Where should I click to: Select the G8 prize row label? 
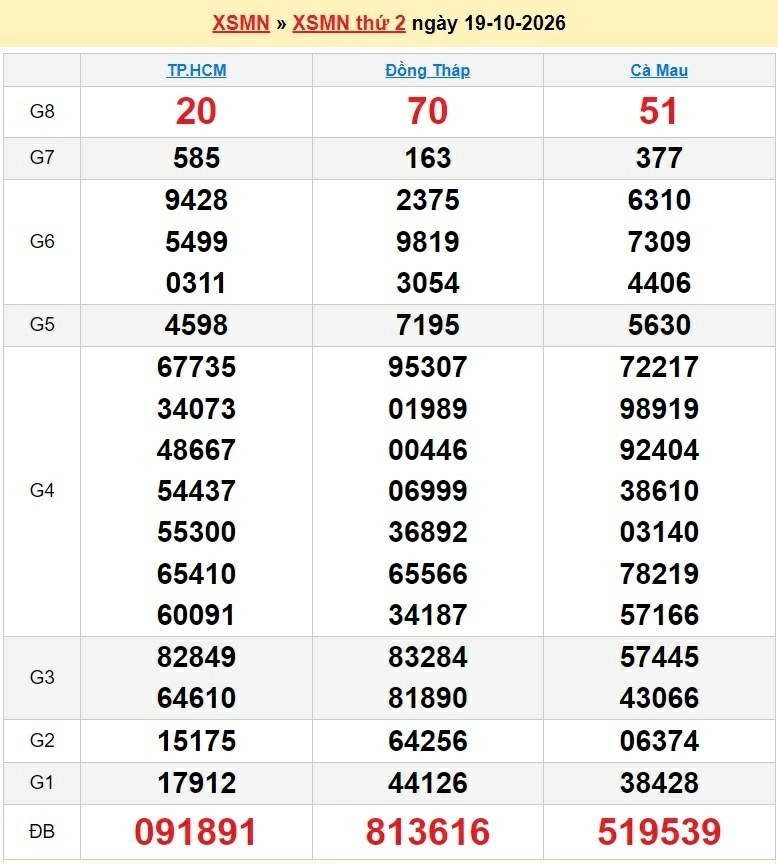tap(42, 111)
